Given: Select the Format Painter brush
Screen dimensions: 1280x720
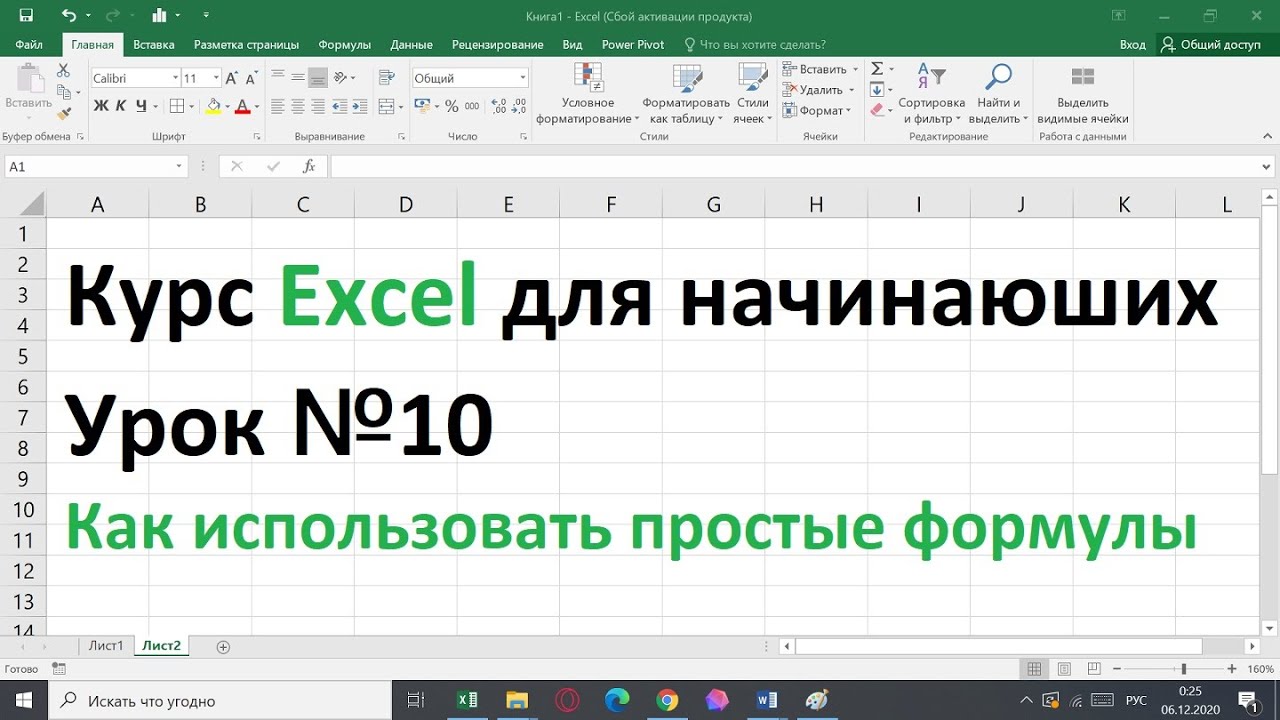Looking at the screenshot, I should point(63,114).
